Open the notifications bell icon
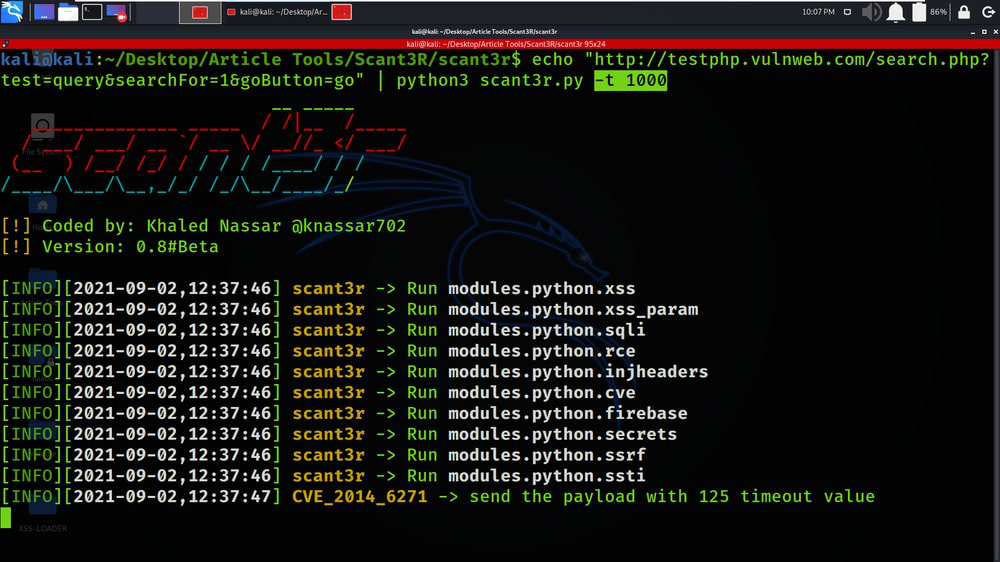The height and width of the screenshot is (562, 1000). pos(895,12)
